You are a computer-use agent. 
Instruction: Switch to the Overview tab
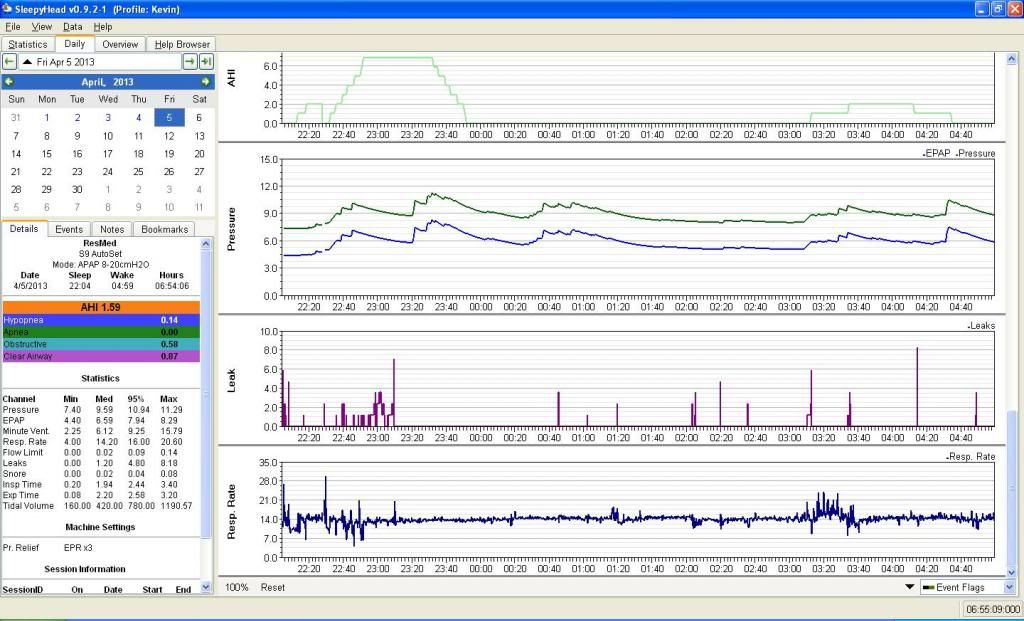120,44
